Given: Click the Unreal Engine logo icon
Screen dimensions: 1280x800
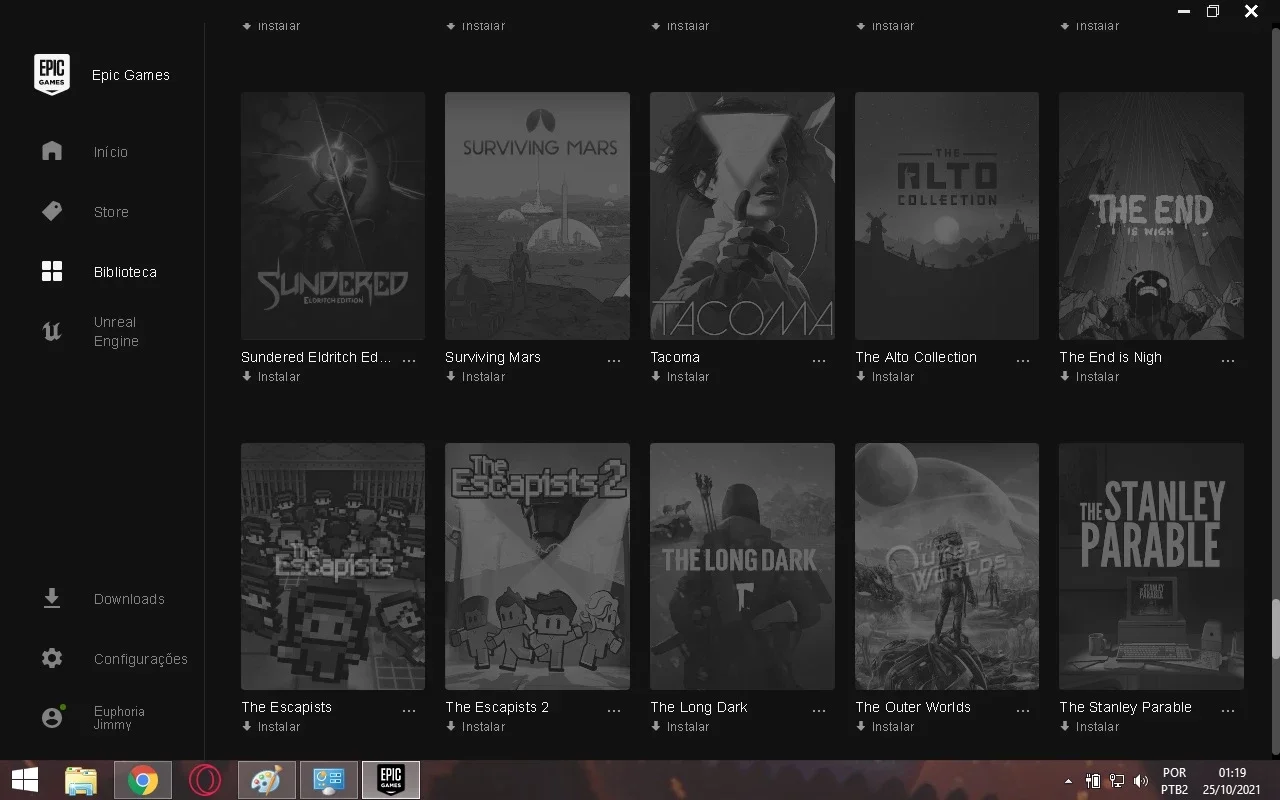Looking at the screenshot, I should 52,331.
